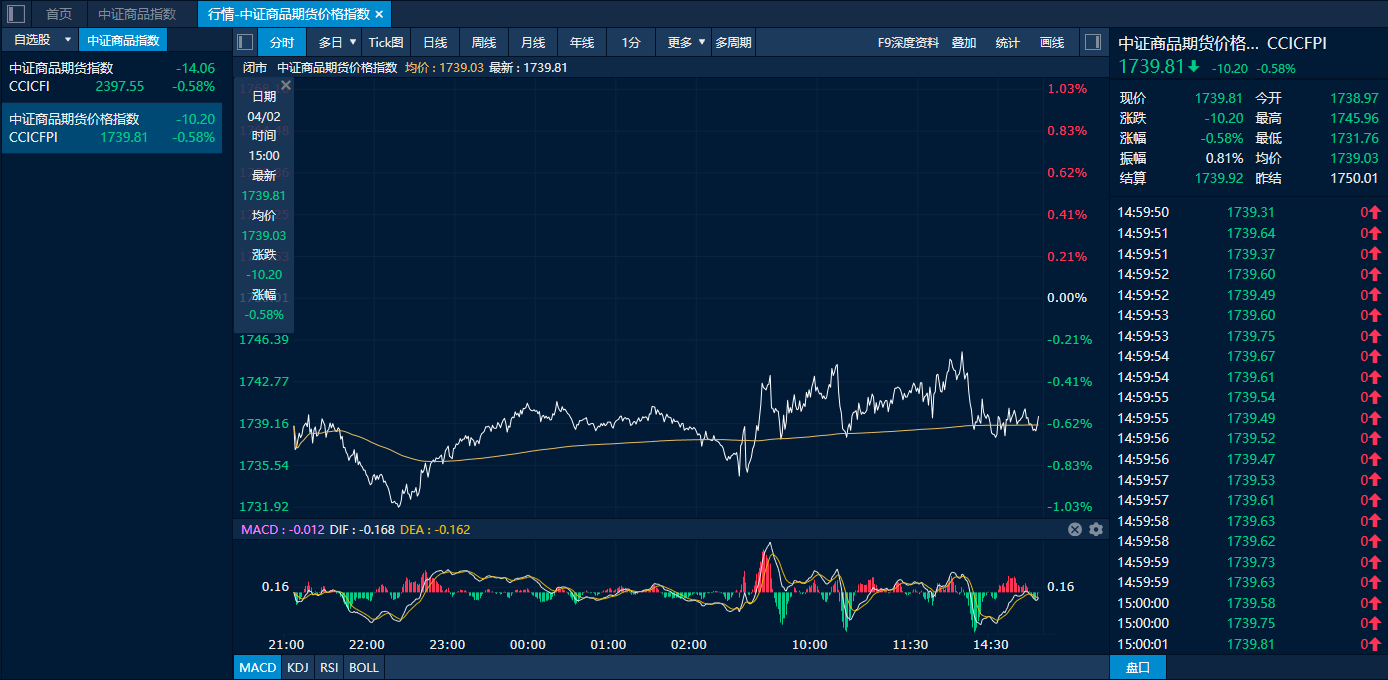The image size is (1388, 680).
Task: Switch indicator to RSI
Action: click(328, 667)
